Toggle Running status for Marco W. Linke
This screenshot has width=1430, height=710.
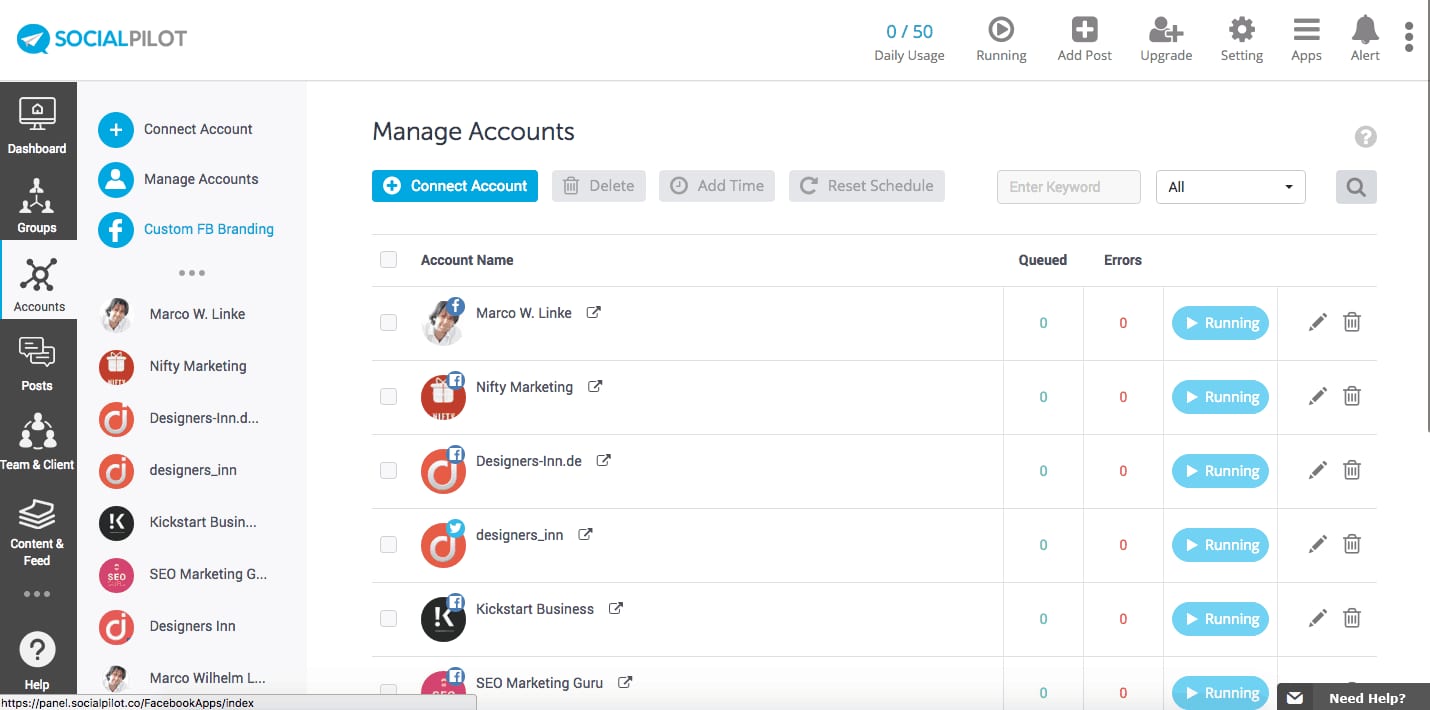[x=1220, y=323]
